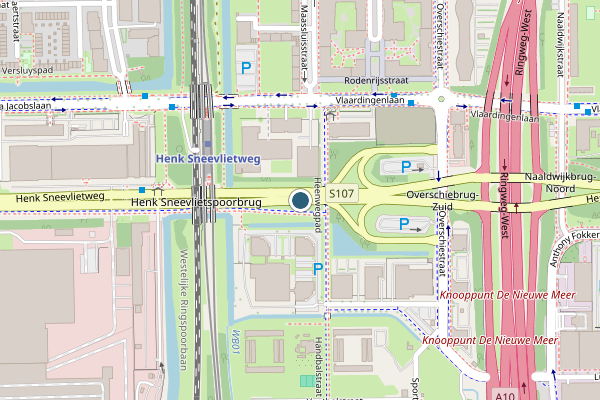Image resolution: width=600 pixels, height=400 pixels.
Task: Click the Anthony Fokker street label
Action: (574, 248)
